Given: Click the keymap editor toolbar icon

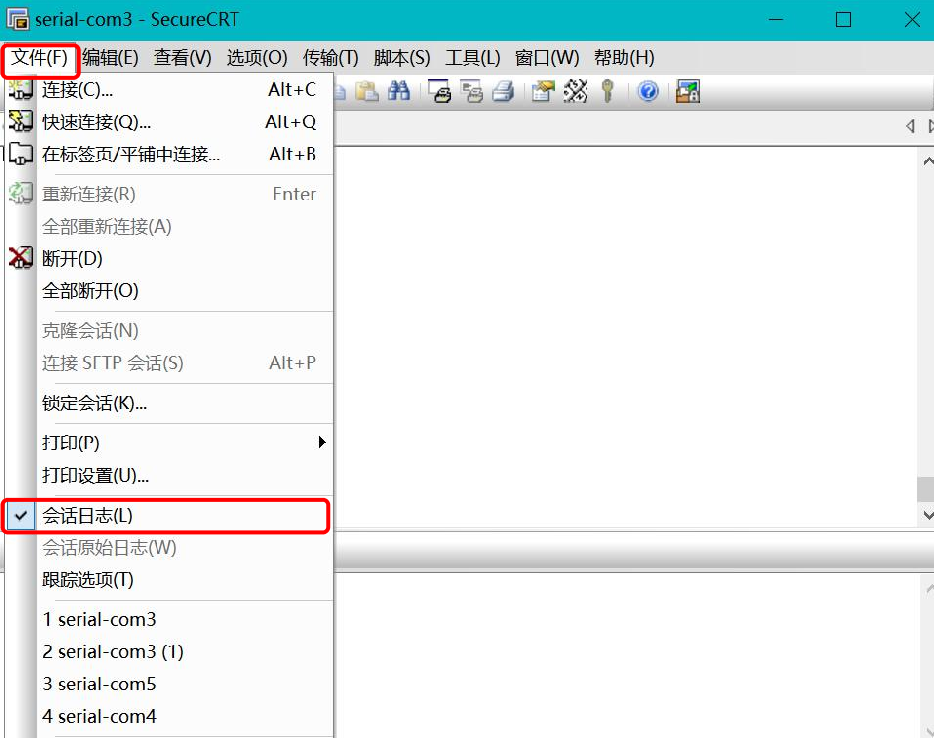Looking at the screenshot, I should pyautogui.click(x=575, y=91).
